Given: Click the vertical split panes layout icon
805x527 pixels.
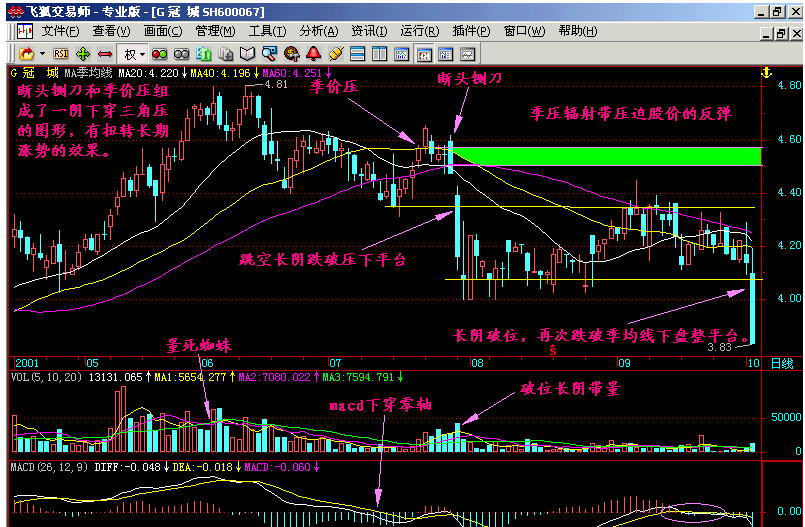Looking at the screenshot, I should [379, 54].
